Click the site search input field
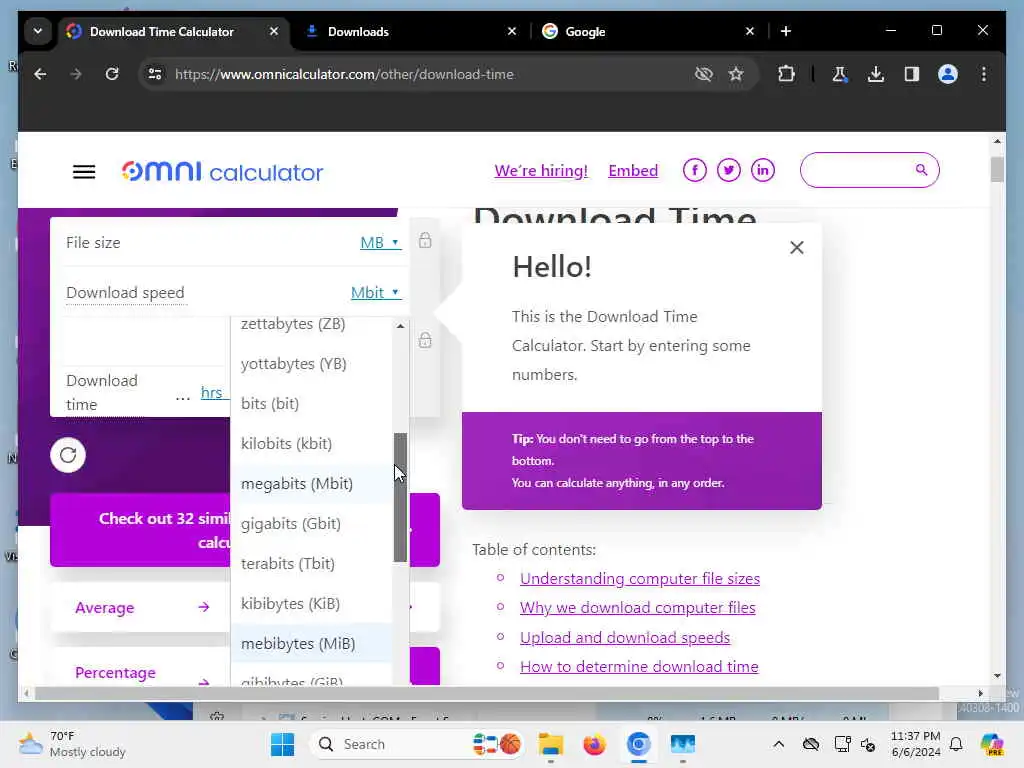Screen dimensions: 1024x768 (x=857, y=170)
